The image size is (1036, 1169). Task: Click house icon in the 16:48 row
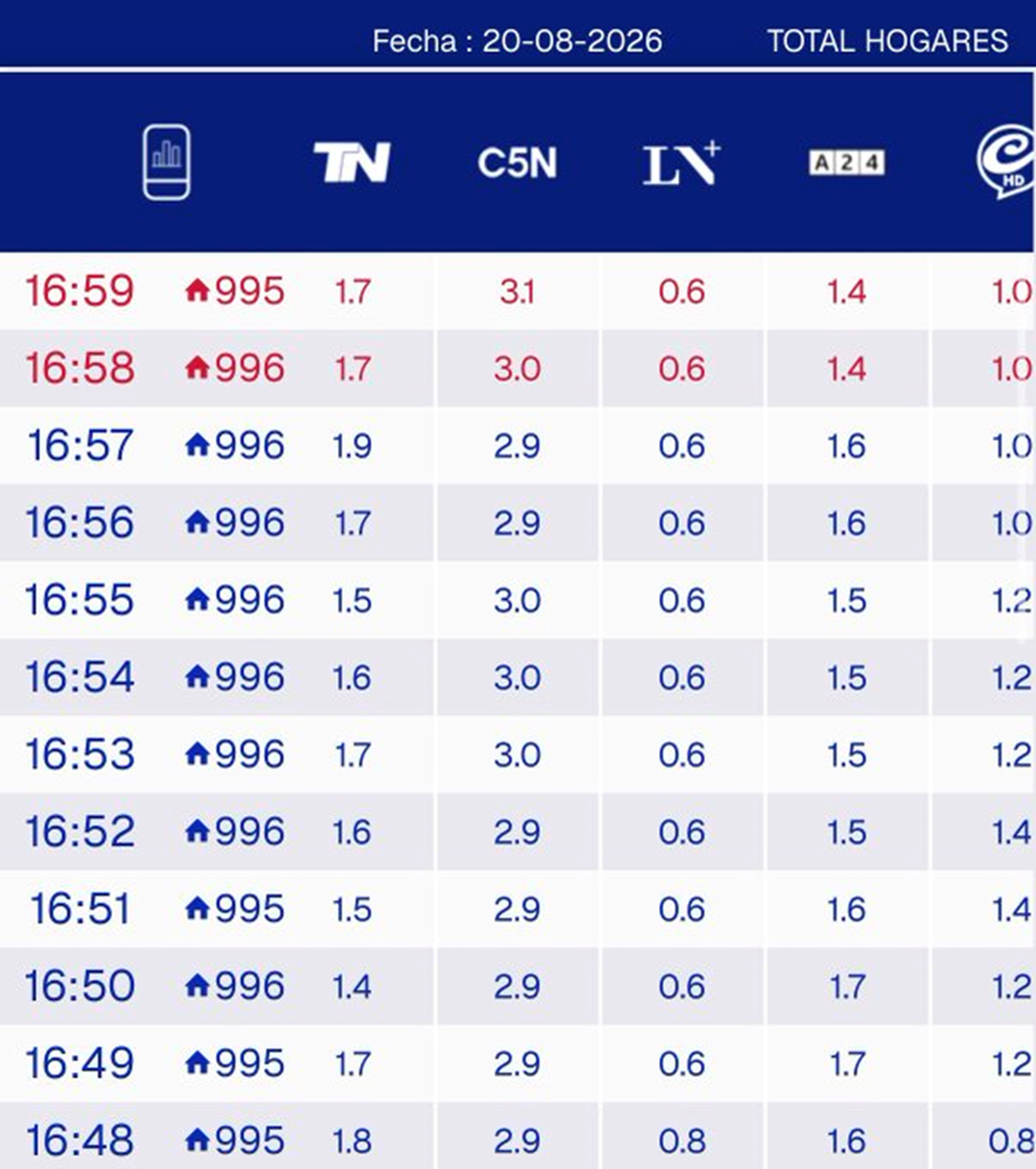tap(198, 1140)
